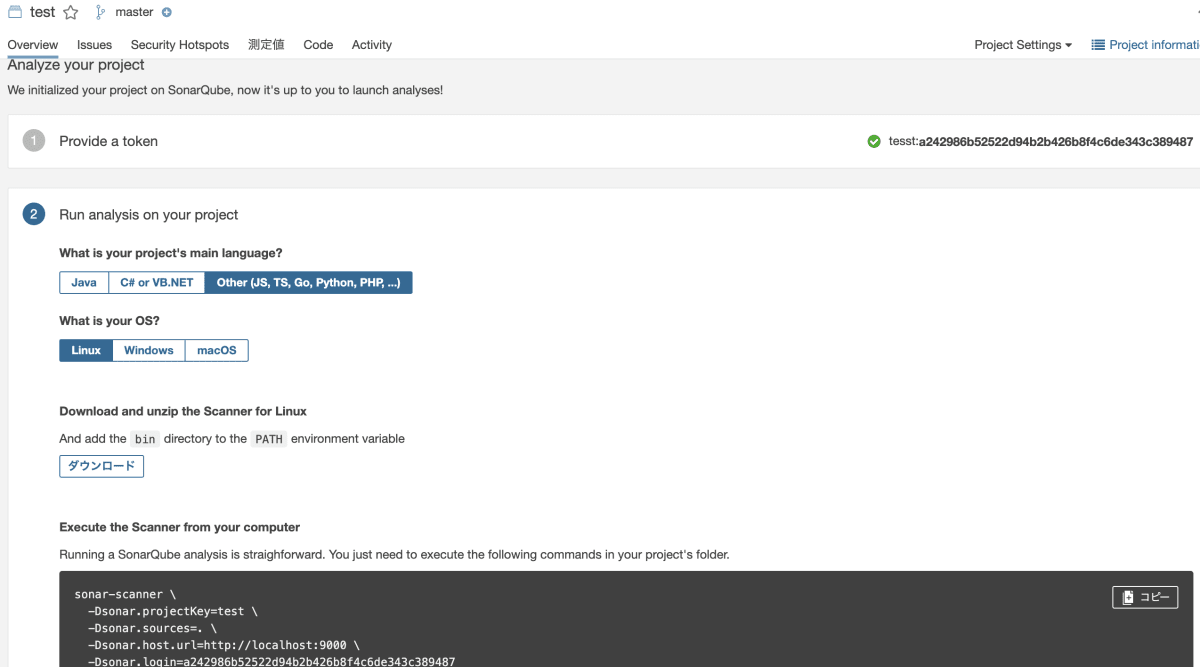
Task: Click the コピー button to copy the command
Action: point(1145,597)
